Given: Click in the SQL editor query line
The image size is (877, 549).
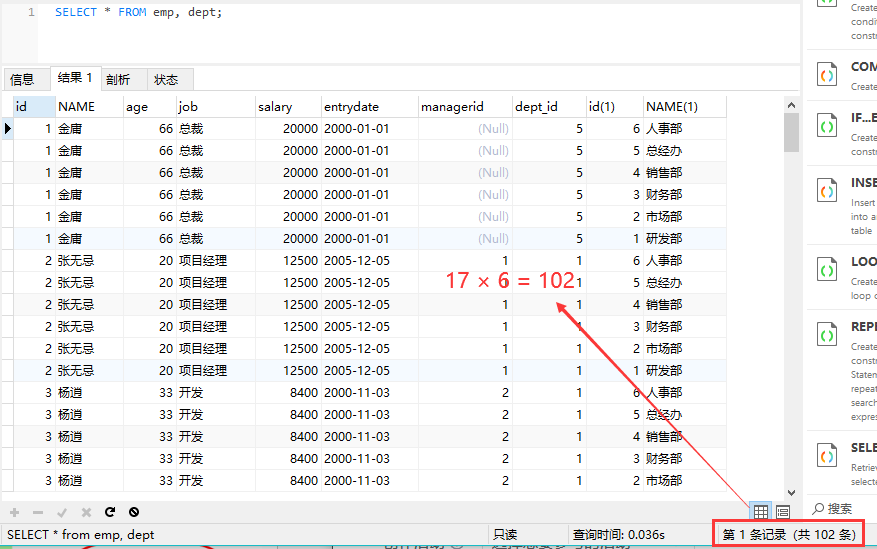Looking at the screenshot, I should pos(138,12).
